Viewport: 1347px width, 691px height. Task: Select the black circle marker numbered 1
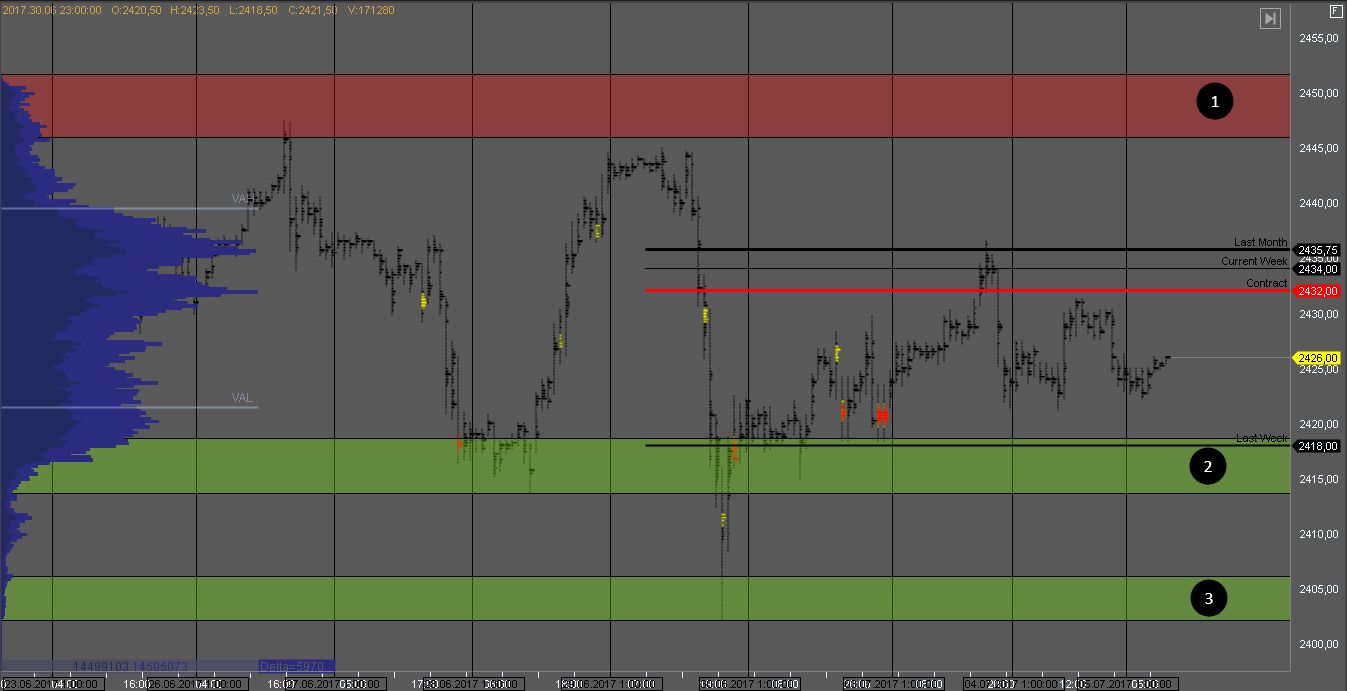point(1215,101)
